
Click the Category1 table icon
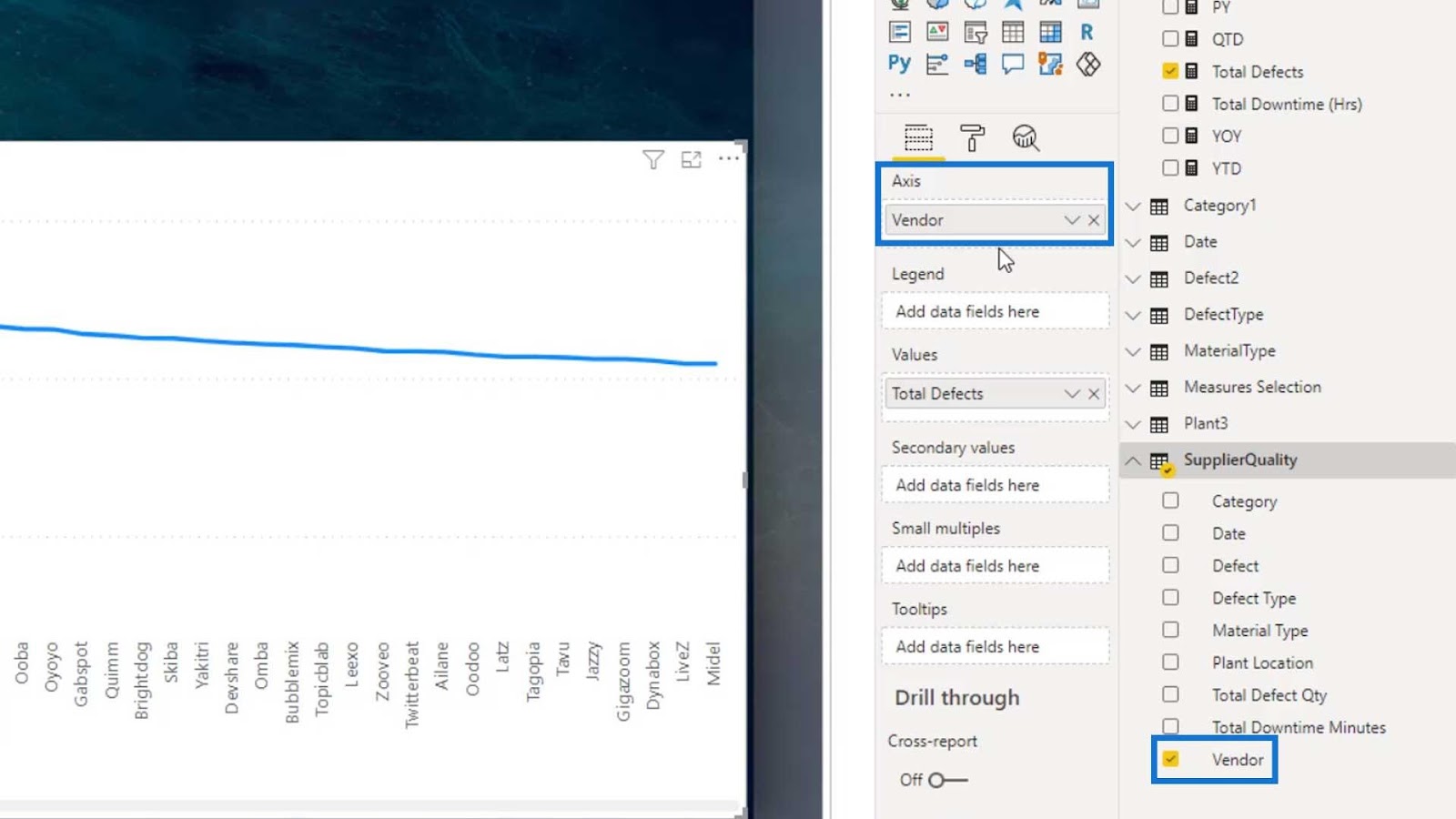[1159, 207]
